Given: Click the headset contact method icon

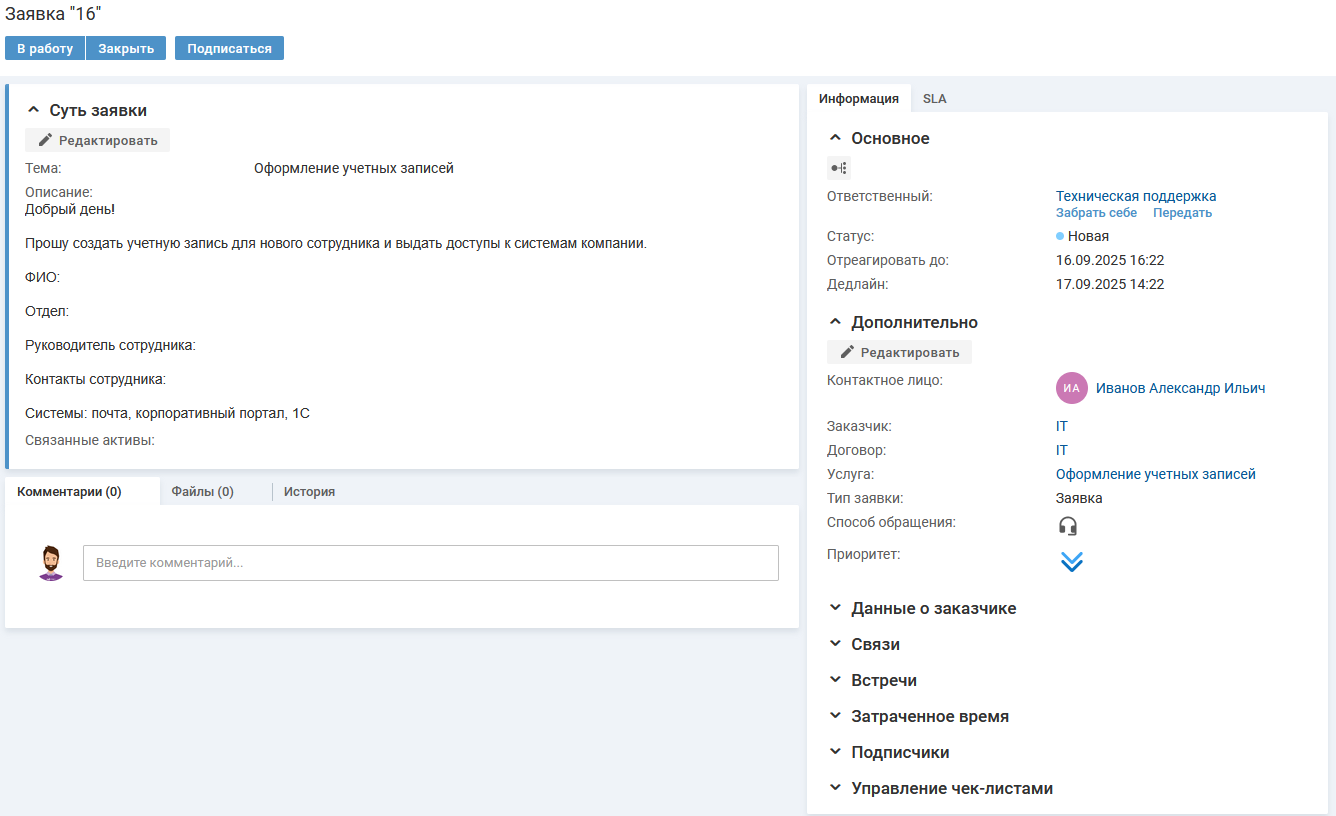Looking at the screenshot, I should click(x=1068, y=526).
